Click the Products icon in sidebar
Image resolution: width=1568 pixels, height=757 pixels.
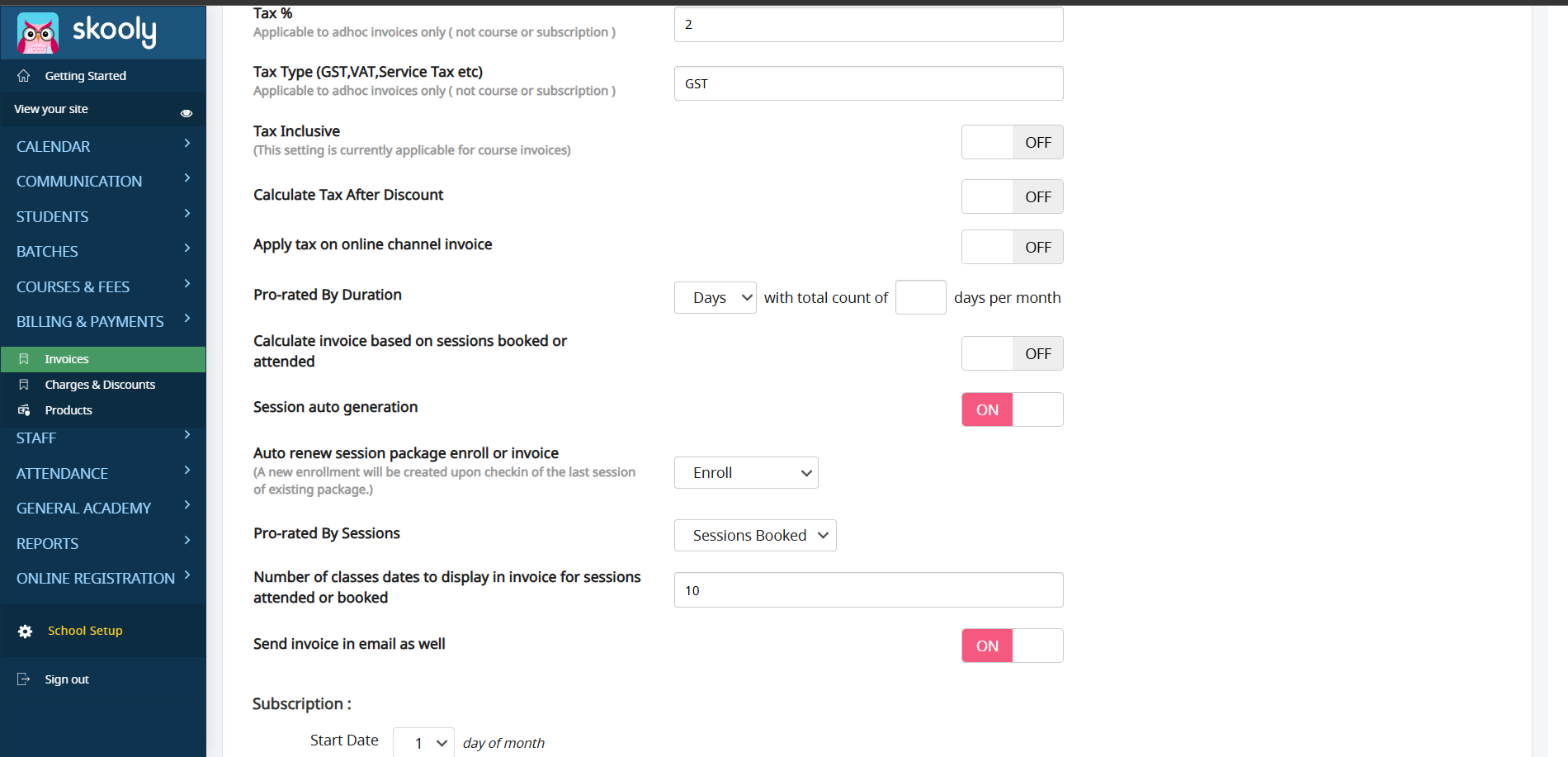point(24,410)
